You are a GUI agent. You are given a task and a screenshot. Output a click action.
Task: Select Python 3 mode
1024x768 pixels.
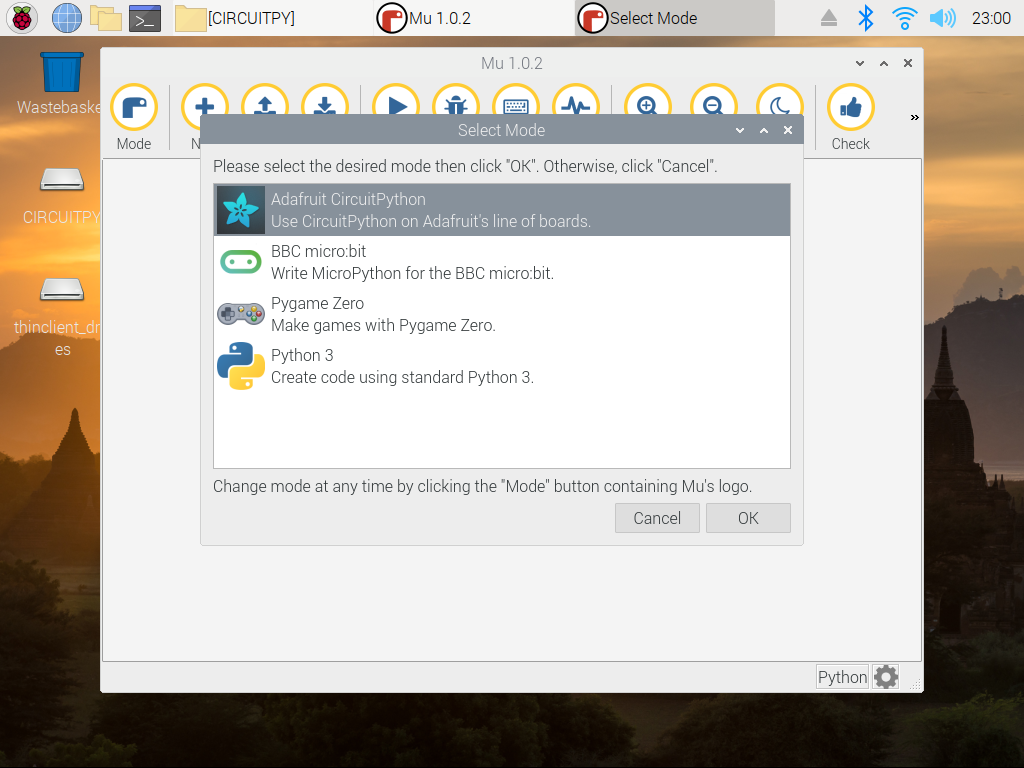(x=502, y=366)
